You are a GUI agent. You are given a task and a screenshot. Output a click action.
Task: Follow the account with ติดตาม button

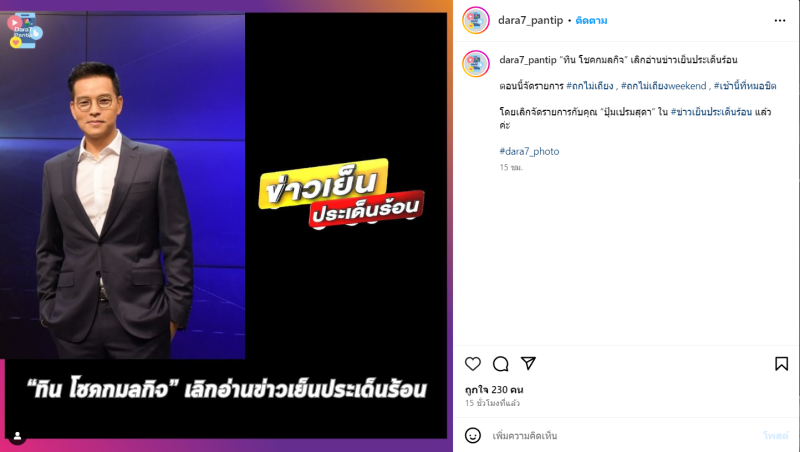(x=591, y=20)
